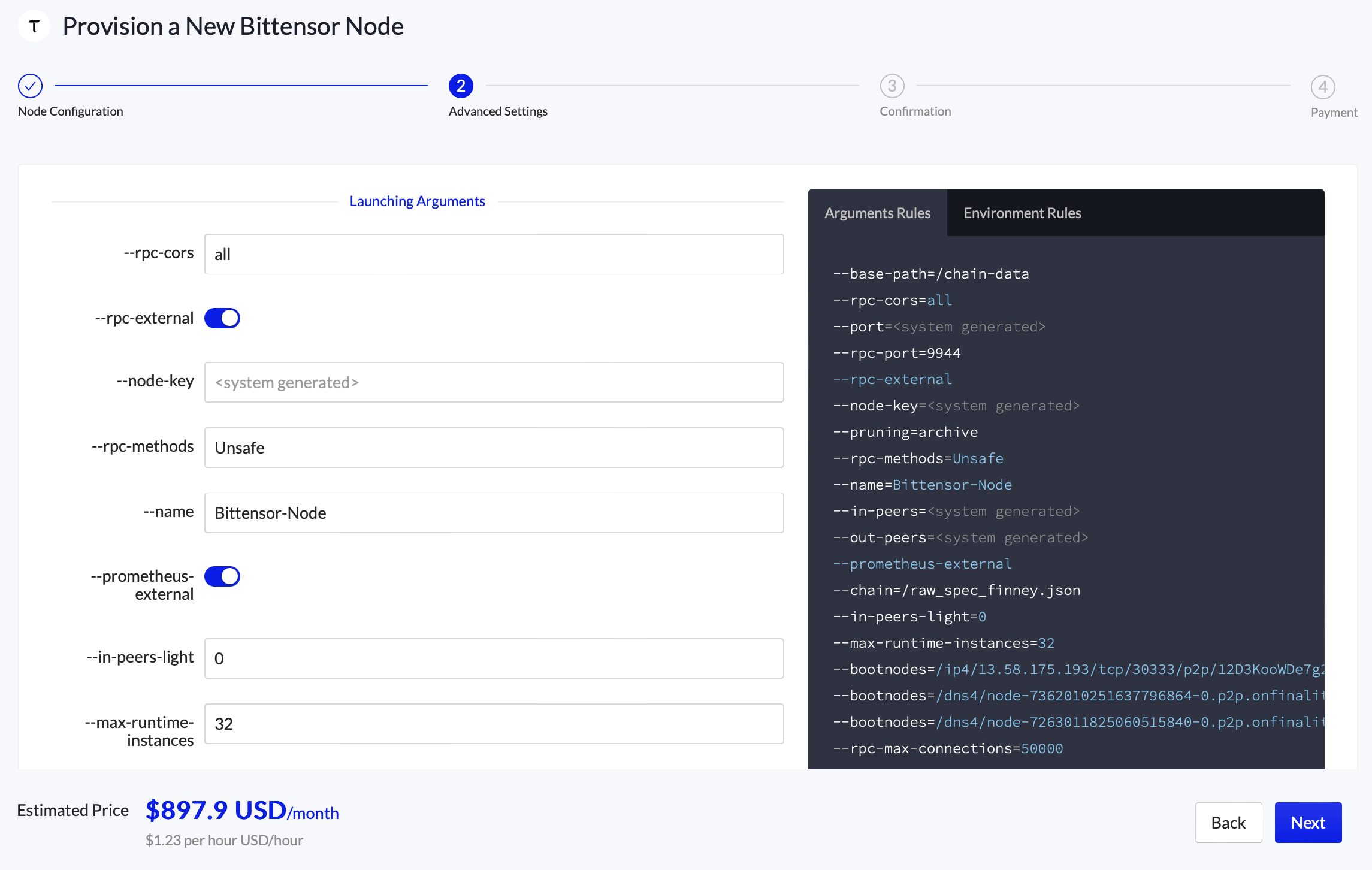Click the Launching Arguments heading
The height and width of the screenshot is (870, 1372).
tap(418, 201)
